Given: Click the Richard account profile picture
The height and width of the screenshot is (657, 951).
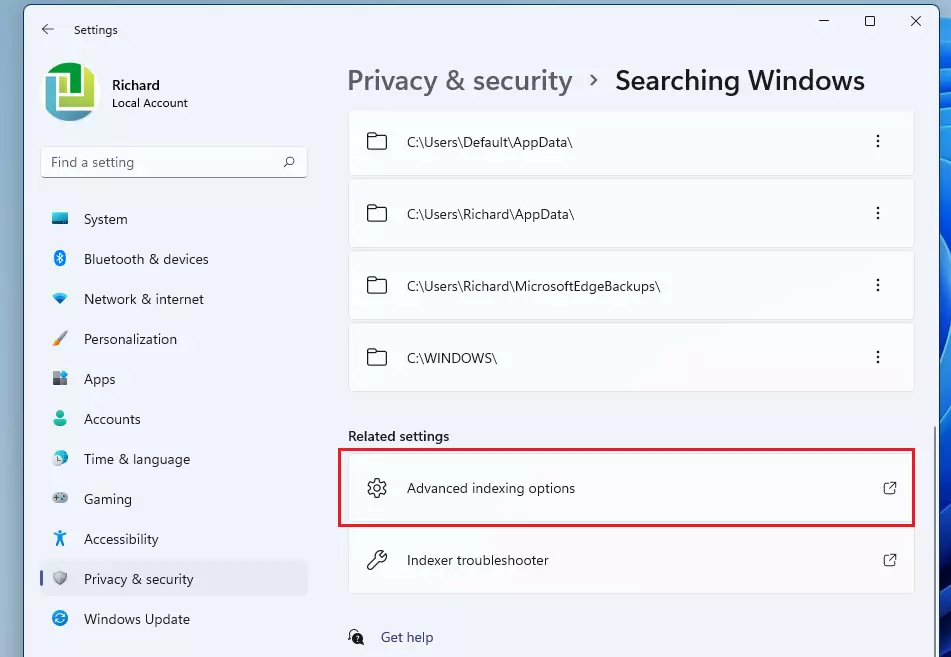Looking at the screenshot, I should [70, 92].
